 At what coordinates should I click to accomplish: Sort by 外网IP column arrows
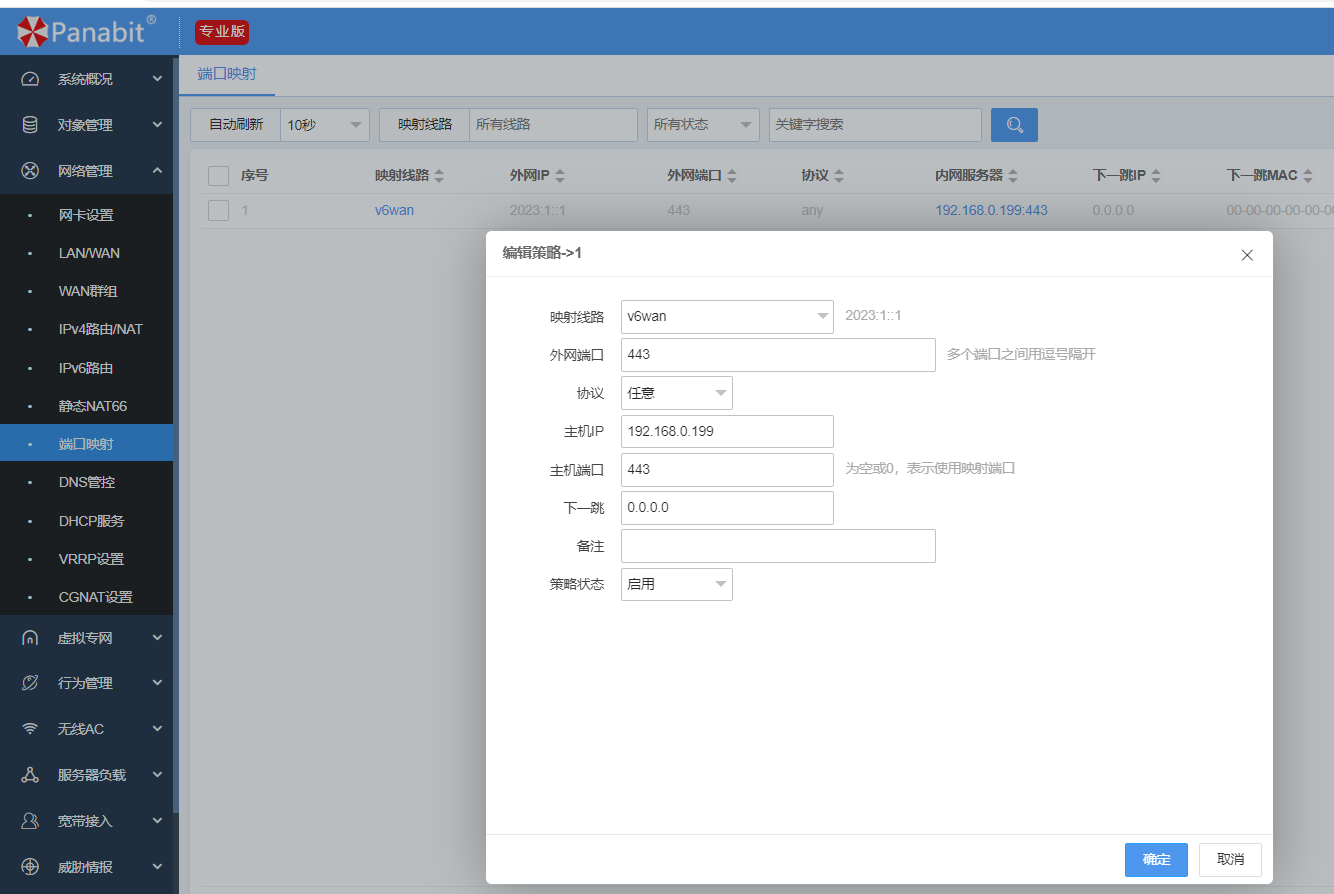[x=560, y=176]
